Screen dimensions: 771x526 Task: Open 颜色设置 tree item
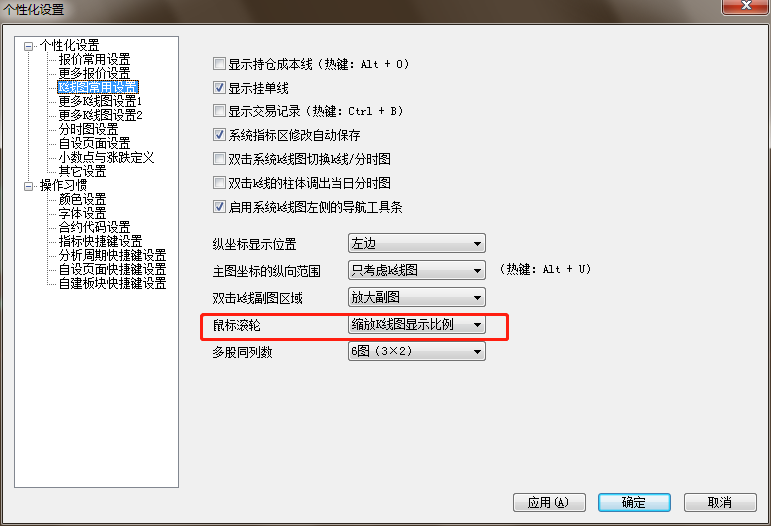[x=83, y=199]
